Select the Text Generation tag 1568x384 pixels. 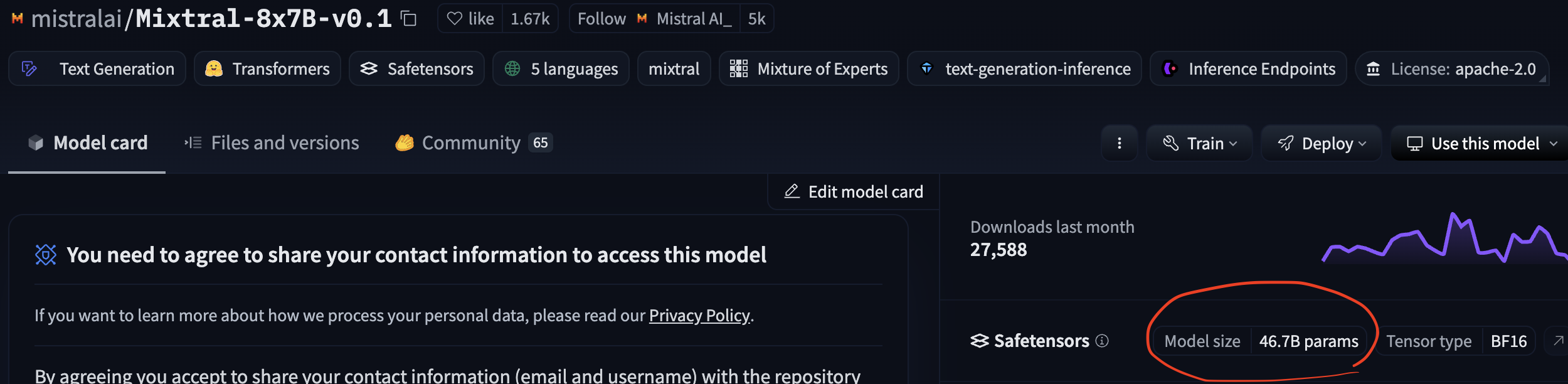(97, 68)
